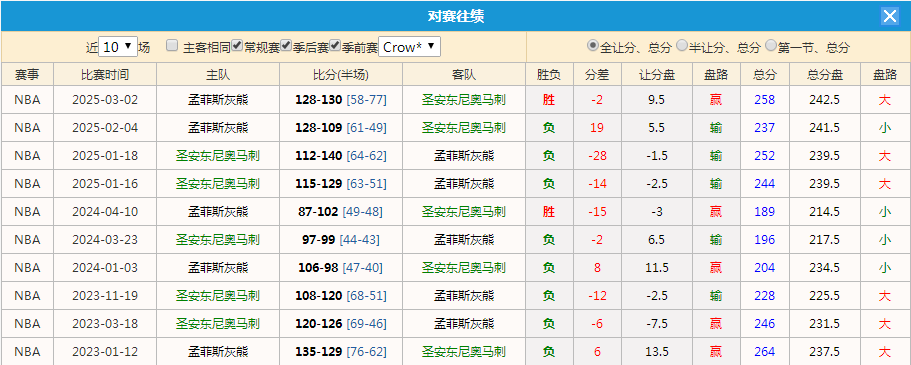Screen dimensions: 911x365
Task: Click the 比赛时间 column header
Action: [x=105, y=74]
